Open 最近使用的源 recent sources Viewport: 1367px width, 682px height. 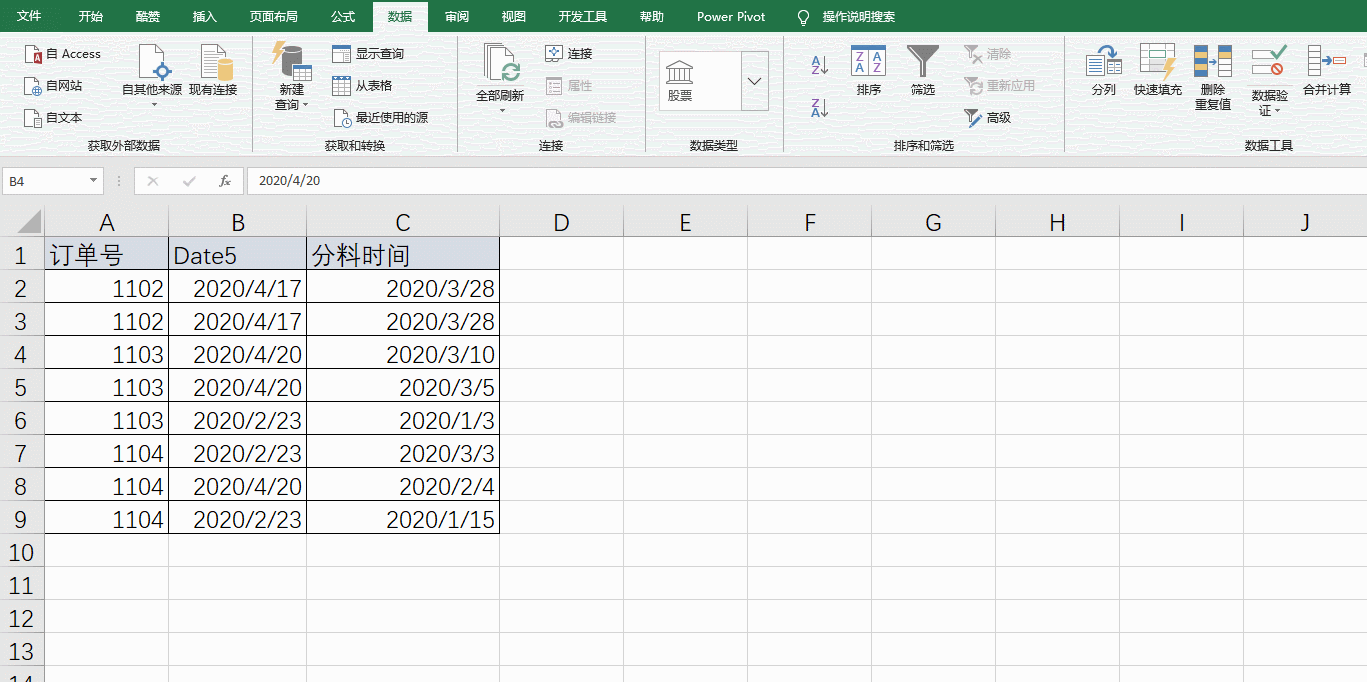(380, 118)
